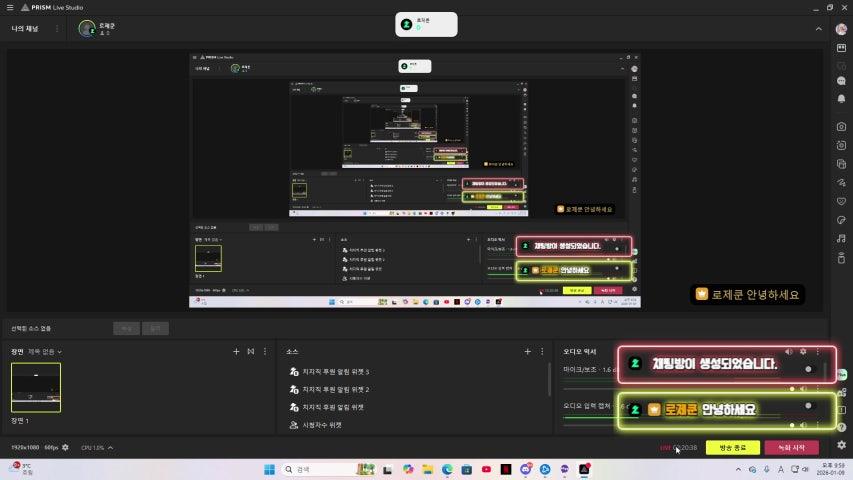Viewport: 853px width, 480px height.
Task: Open the draw pen squiggle tool
Action: 841,182
